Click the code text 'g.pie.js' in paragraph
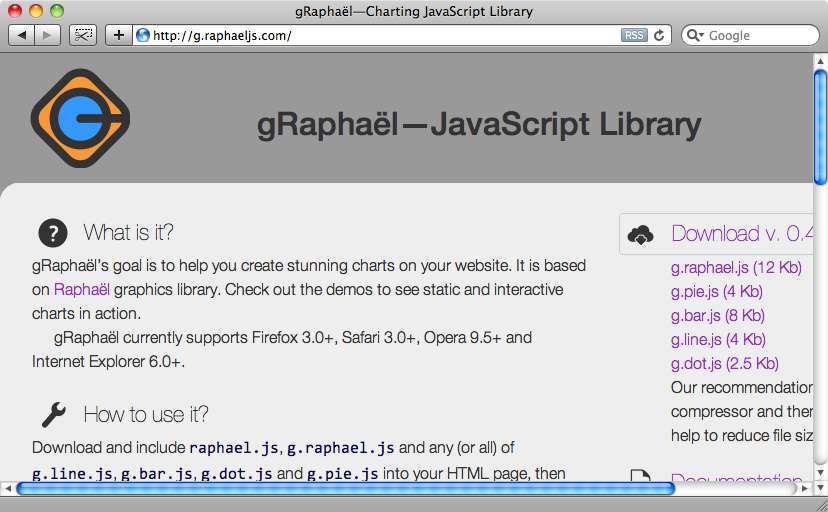828x512 pixels. (343, 473)
